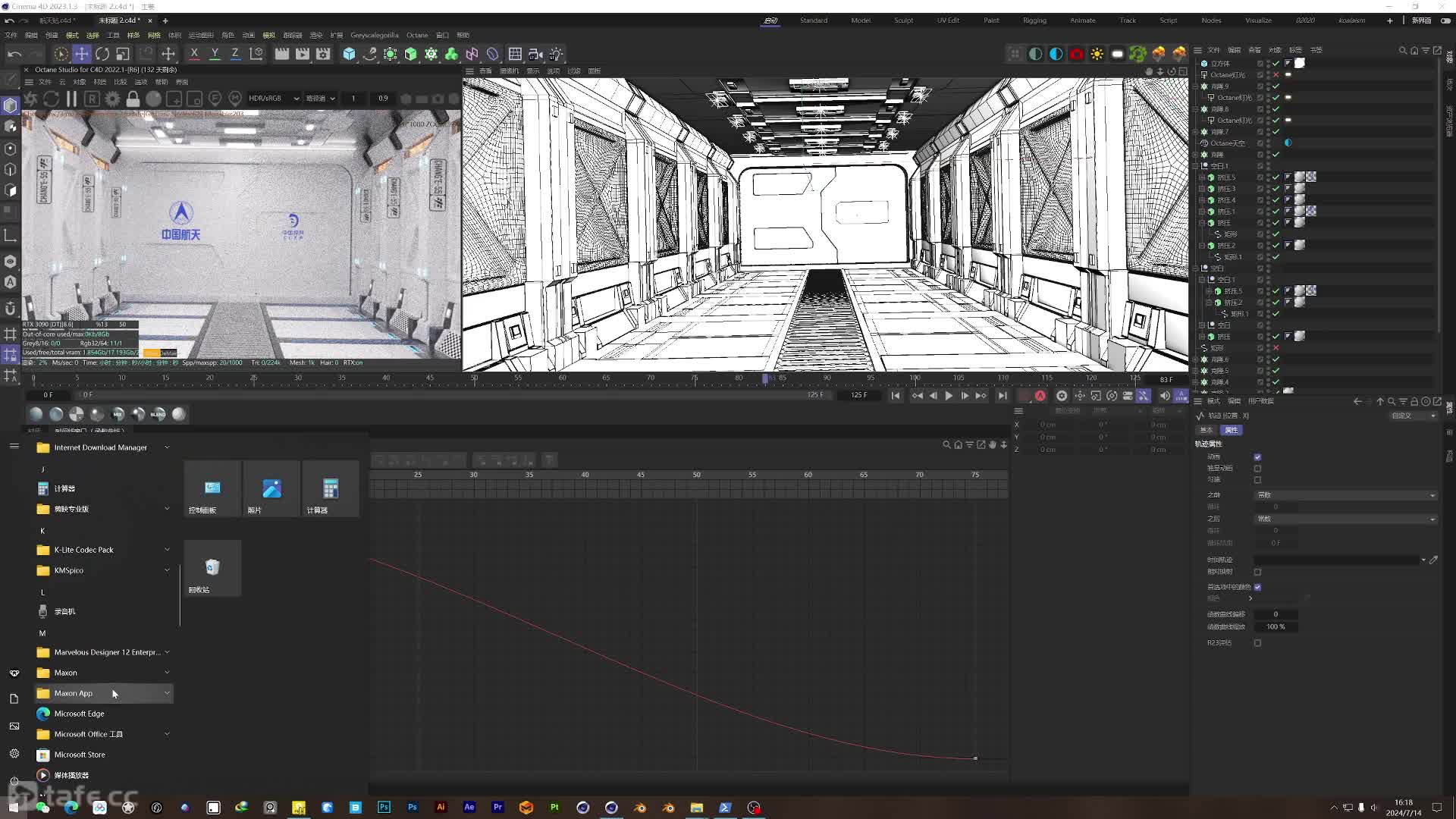Go to the start of the animation
1456x819 pixels.
(x=896, y=396)
